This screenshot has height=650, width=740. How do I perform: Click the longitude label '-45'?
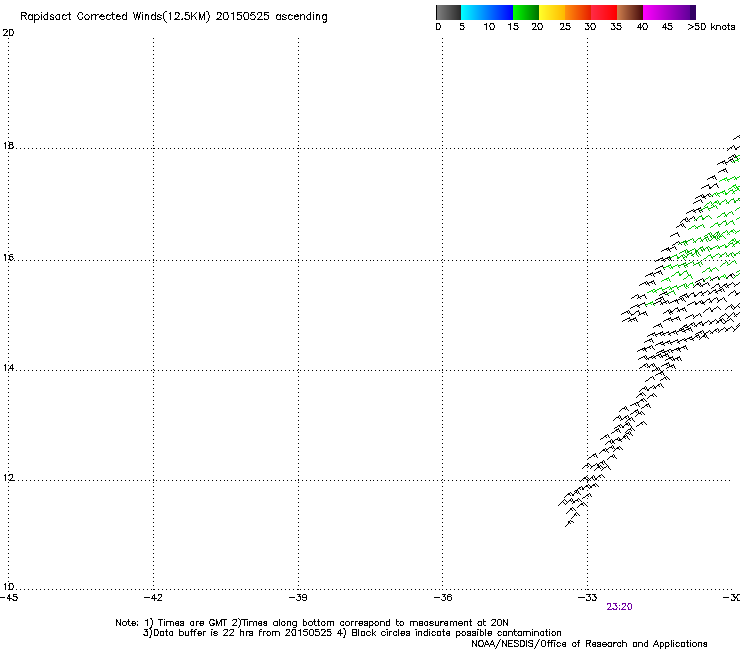[8, 598]
